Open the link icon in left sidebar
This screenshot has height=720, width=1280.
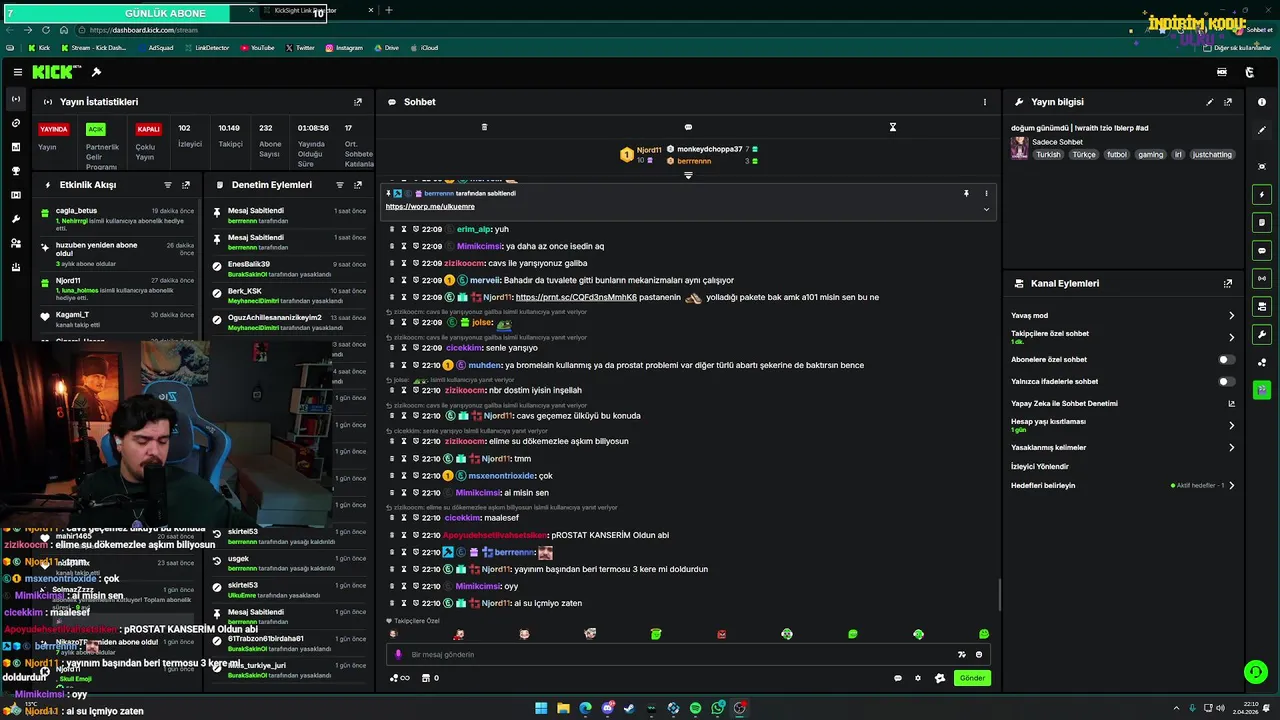click(x=16, y=123)
